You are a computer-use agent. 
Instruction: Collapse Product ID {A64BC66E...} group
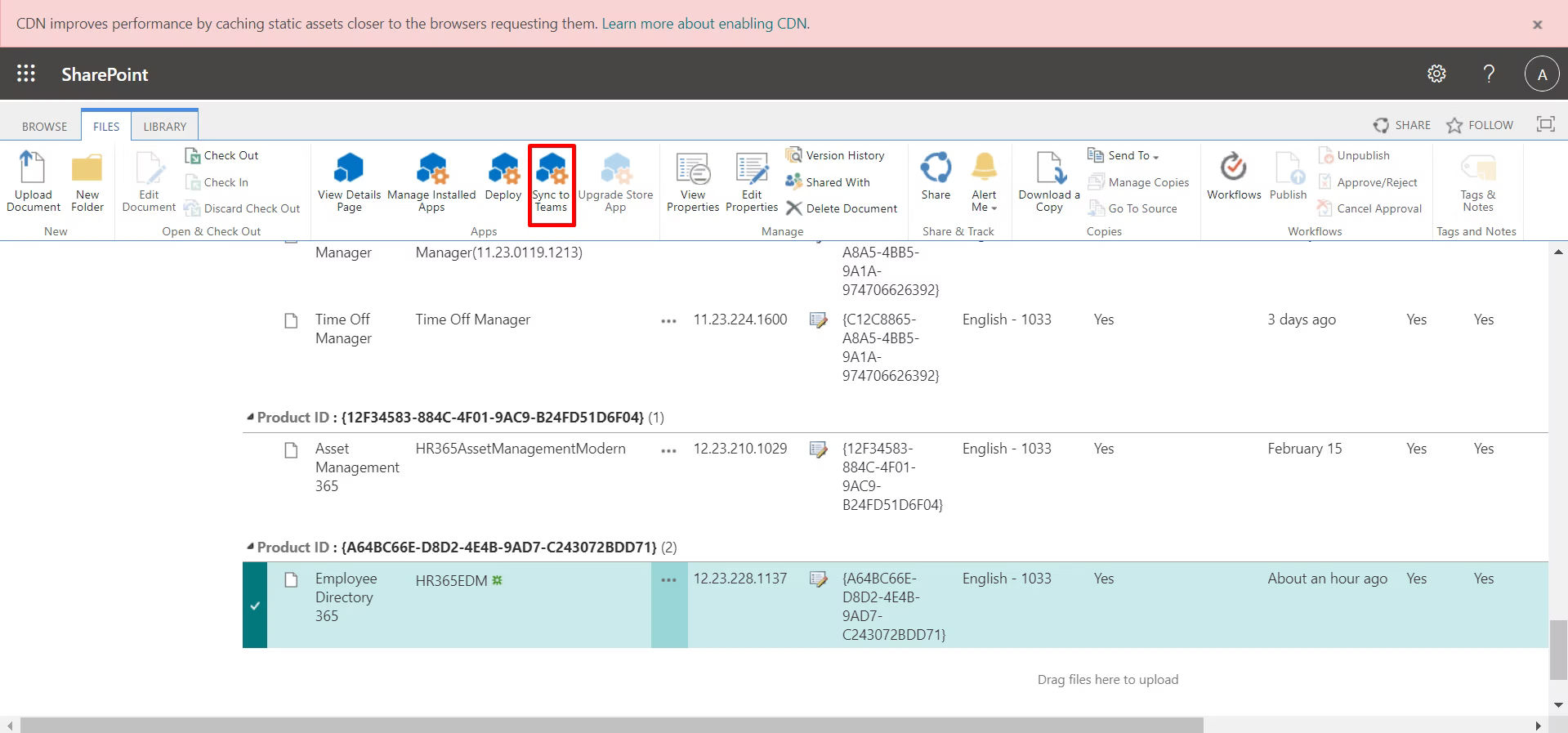coord(250,548)
